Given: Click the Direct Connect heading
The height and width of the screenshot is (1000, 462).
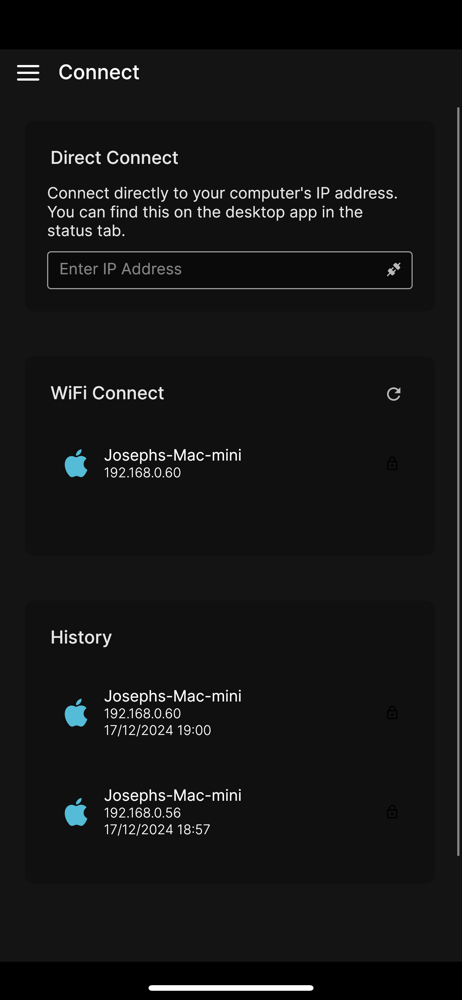Looking at the screenshot, I should click(x=115, y=158).
